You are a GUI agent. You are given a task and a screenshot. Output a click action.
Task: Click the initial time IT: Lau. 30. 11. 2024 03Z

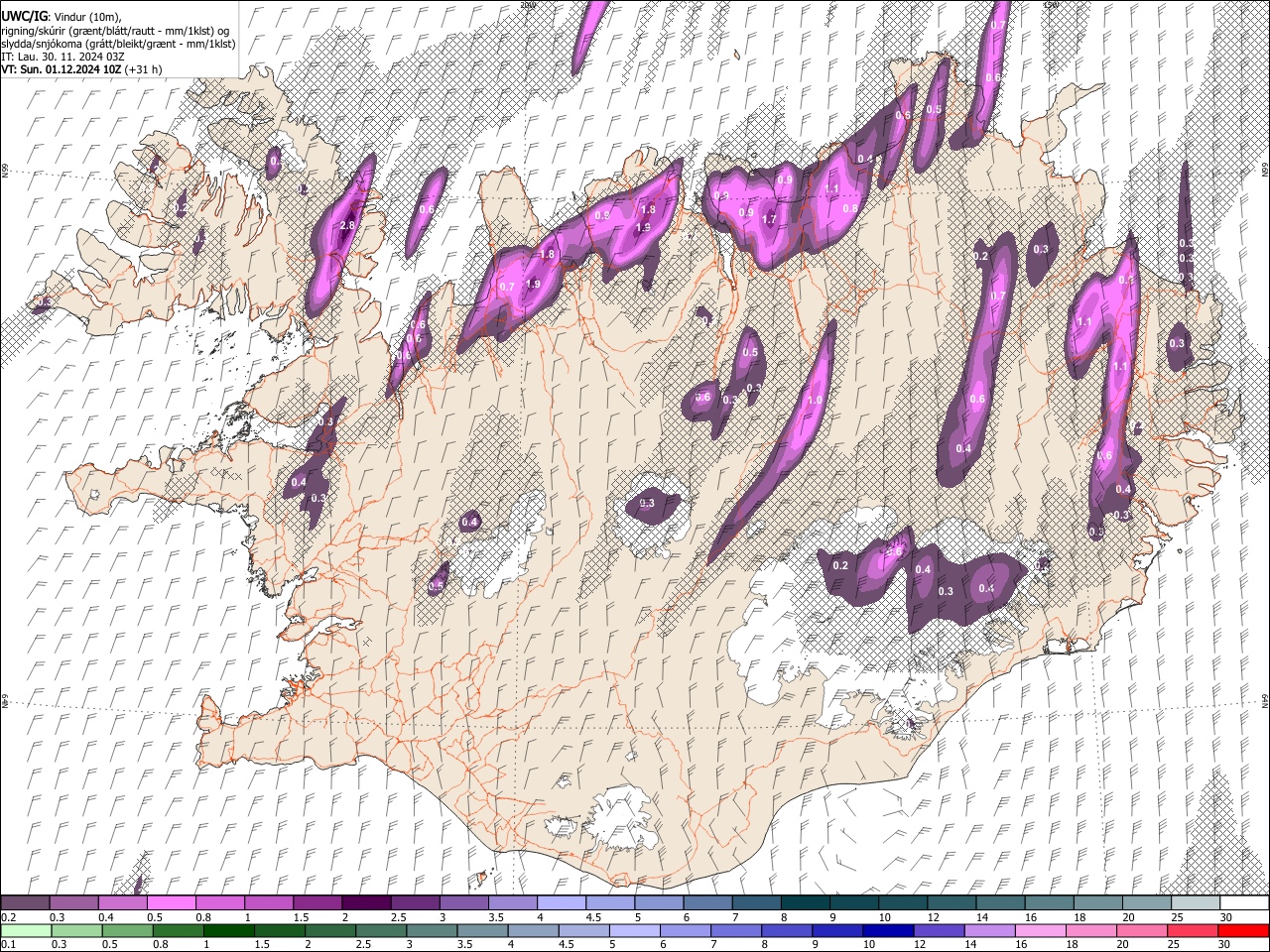point(63,57)
